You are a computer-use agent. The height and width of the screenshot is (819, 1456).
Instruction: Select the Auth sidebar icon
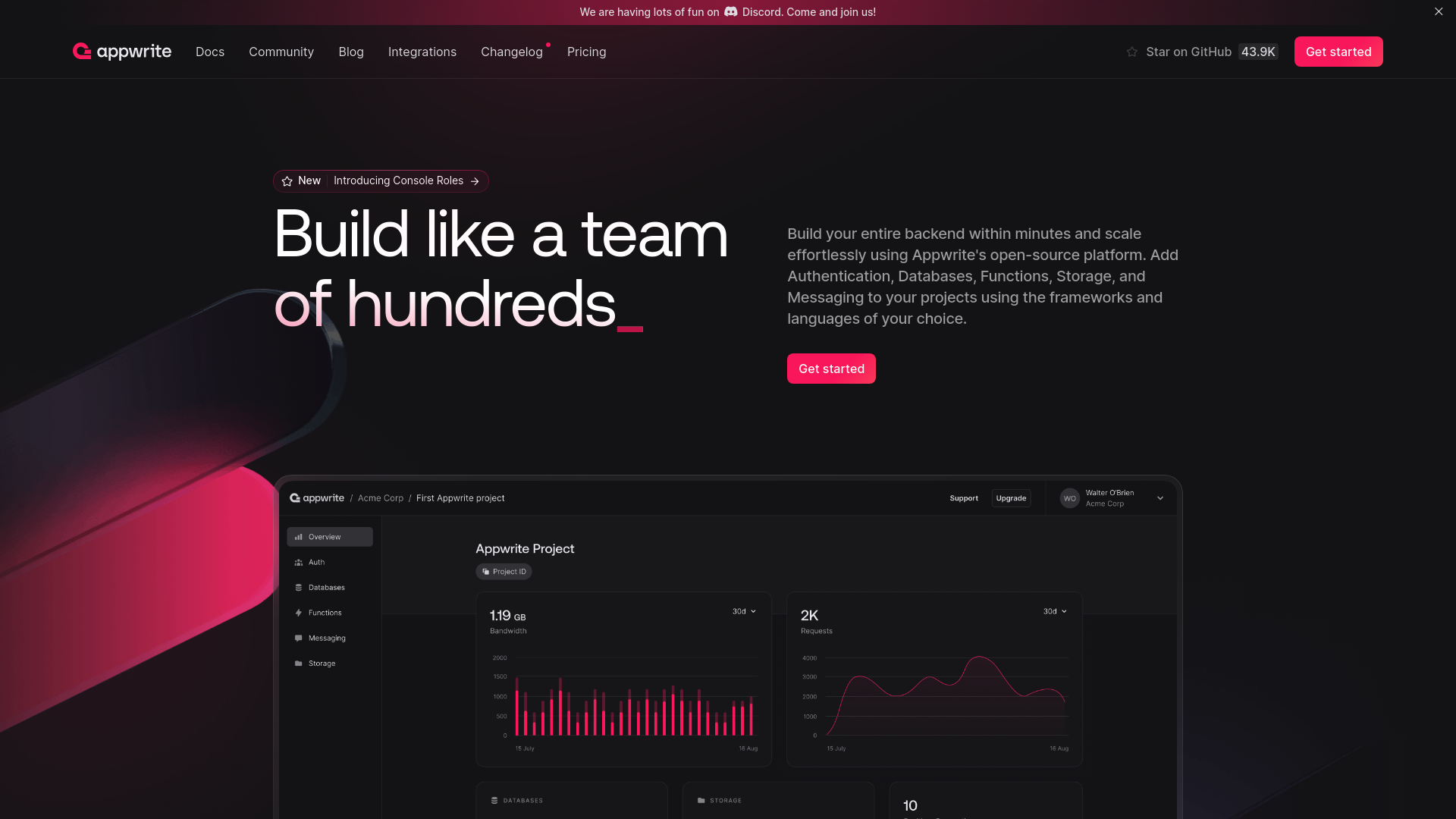coord(298,562)
